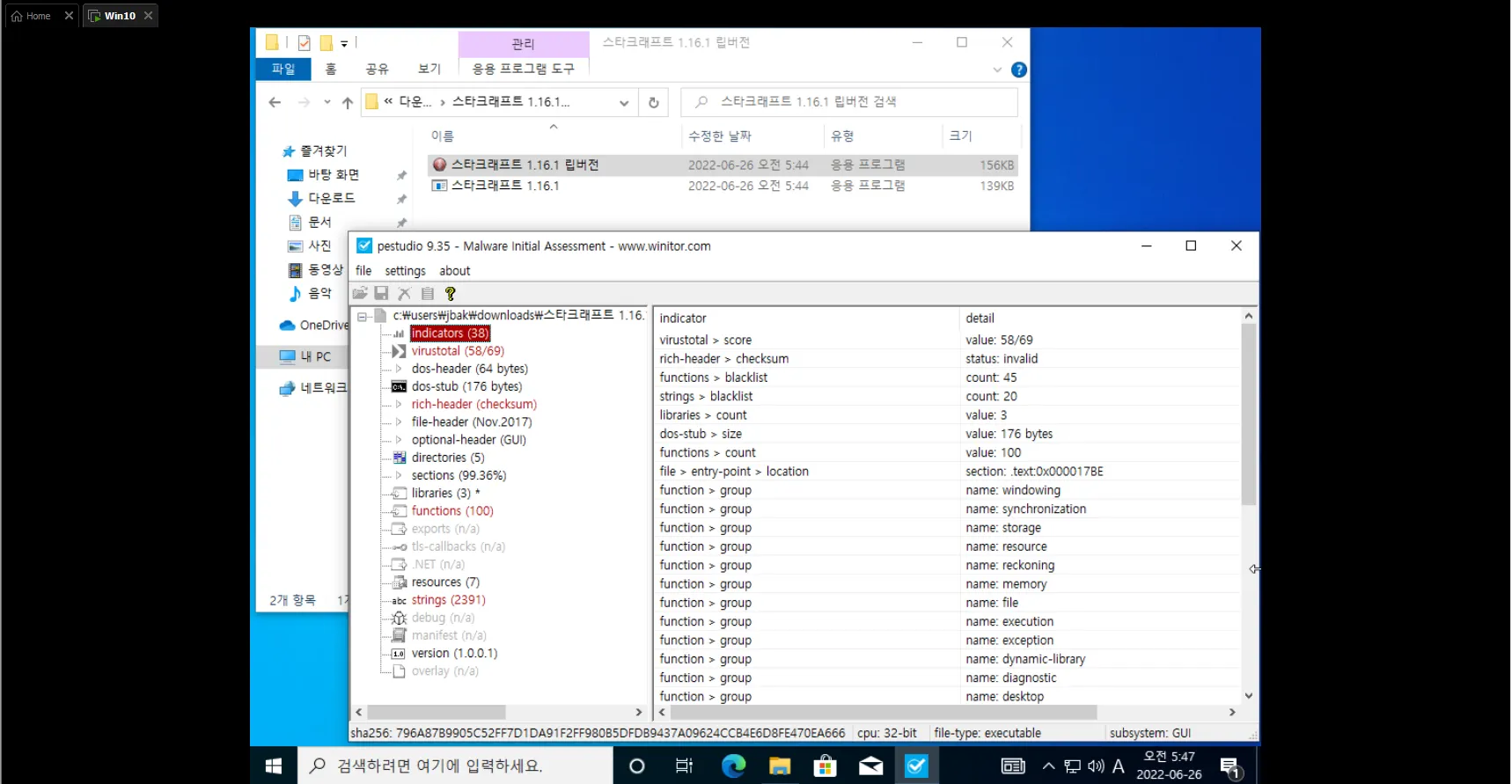Open the settings menu in pestudio
This screenshot has width=1512, height=784.
coord(405,271)
